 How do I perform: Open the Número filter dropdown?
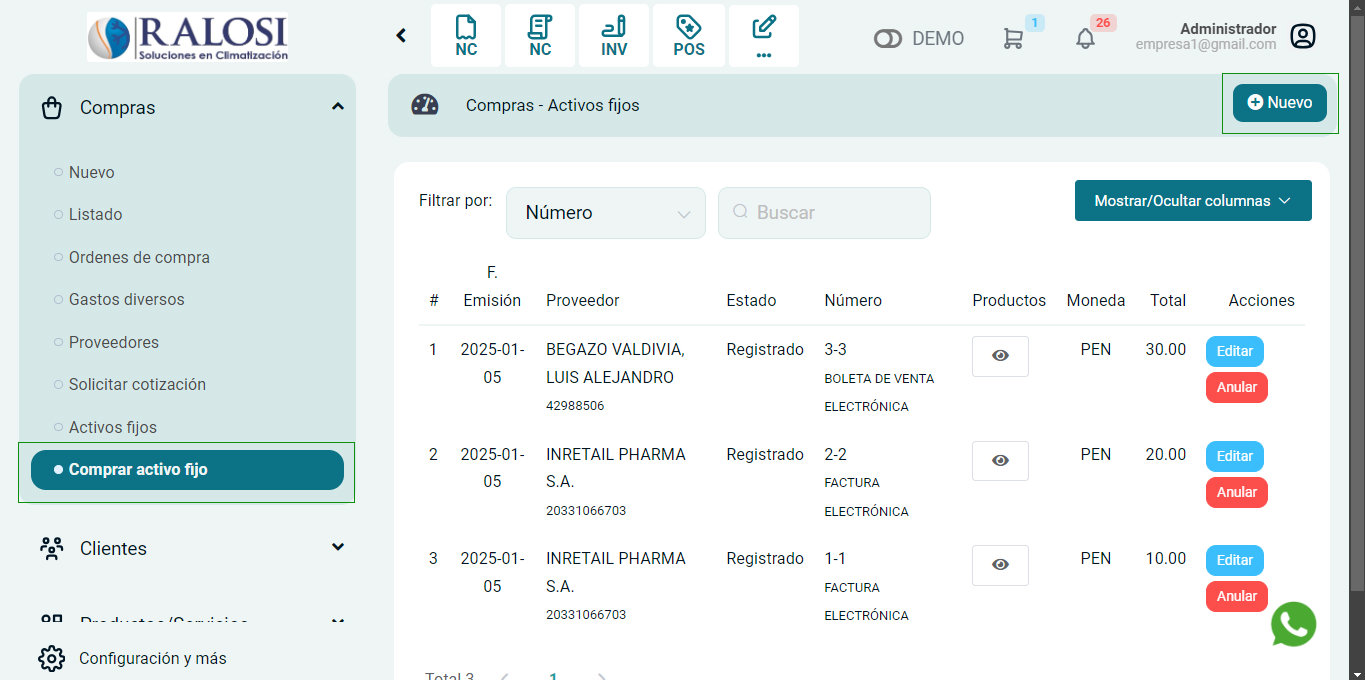point(605,213)
